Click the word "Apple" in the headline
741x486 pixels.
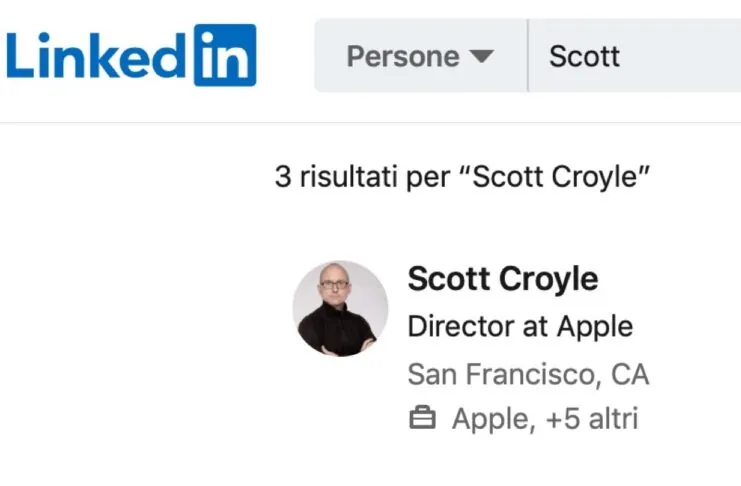(x=594, y=326)
